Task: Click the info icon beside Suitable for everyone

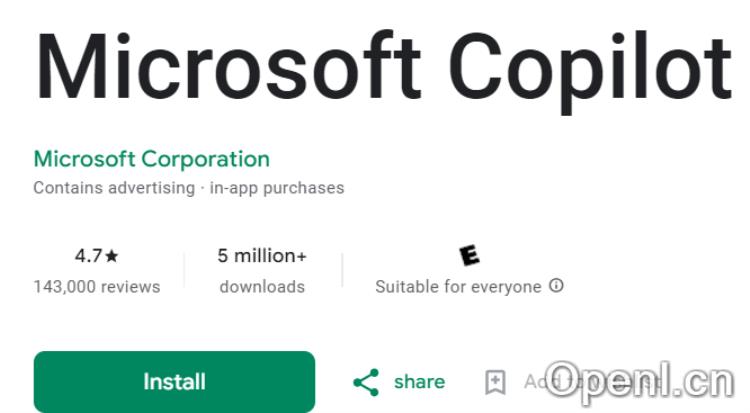Action: point(557,286)
